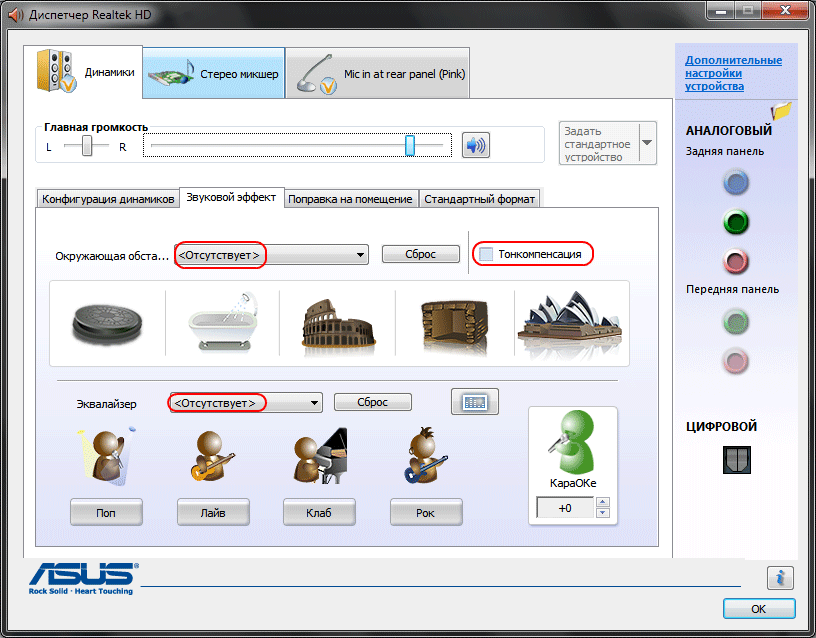
Task: Expand the Окружающая обстановка dropdown
Action: tap(360, 255)
